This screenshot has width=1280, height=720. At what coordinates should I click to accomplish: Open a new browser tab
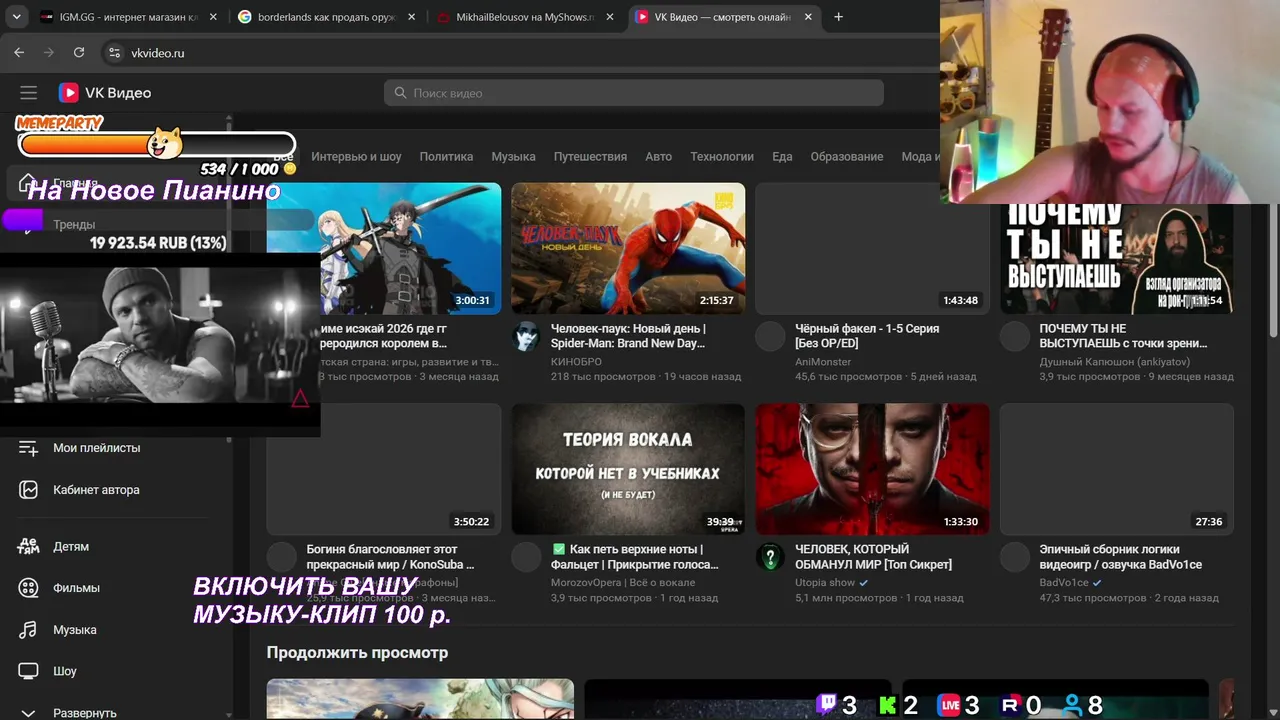tap(838, 17)
